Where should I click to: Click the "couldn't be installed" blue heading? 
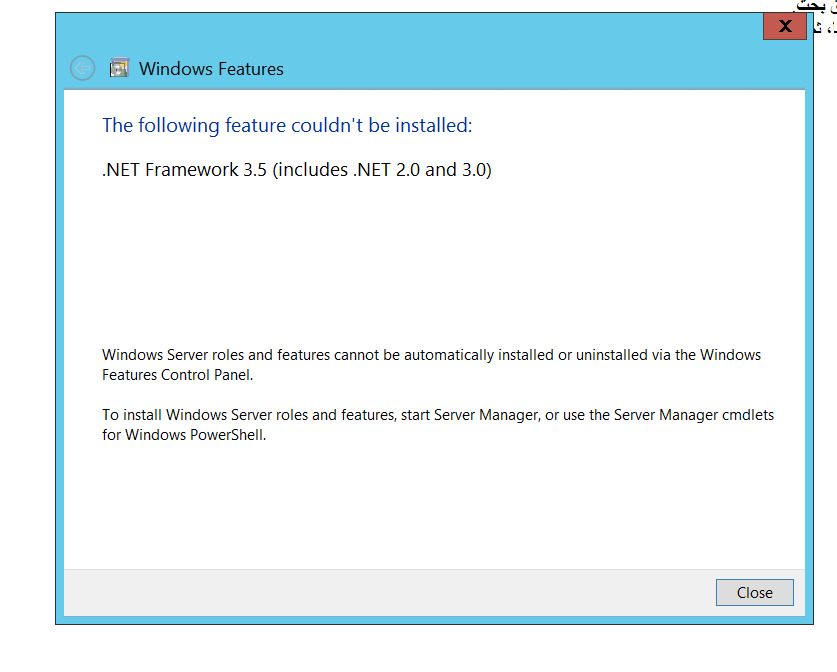(x=381, y=125)
